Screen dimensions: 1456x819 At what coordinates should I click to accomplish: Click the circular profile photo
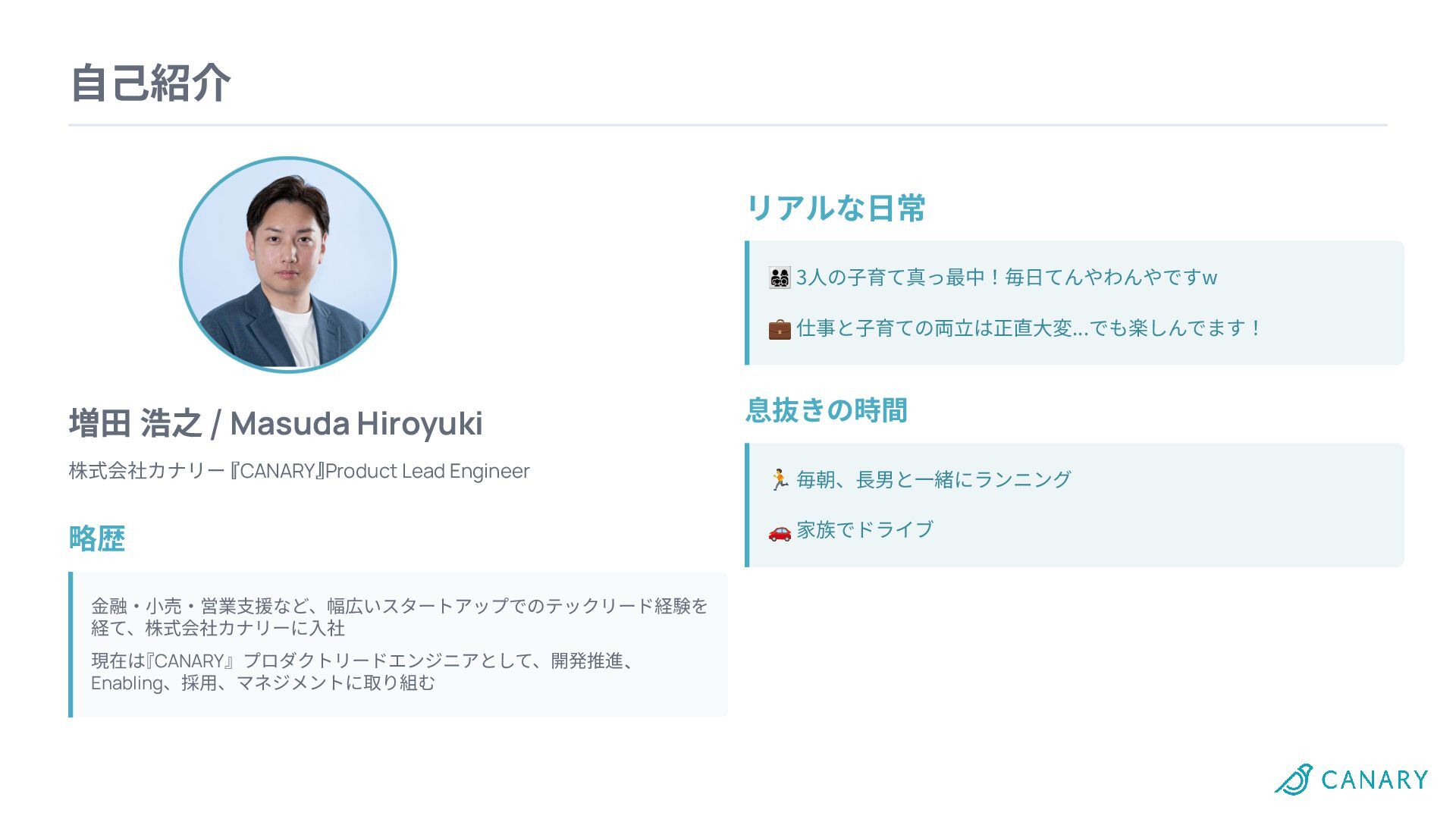(288, 265)
